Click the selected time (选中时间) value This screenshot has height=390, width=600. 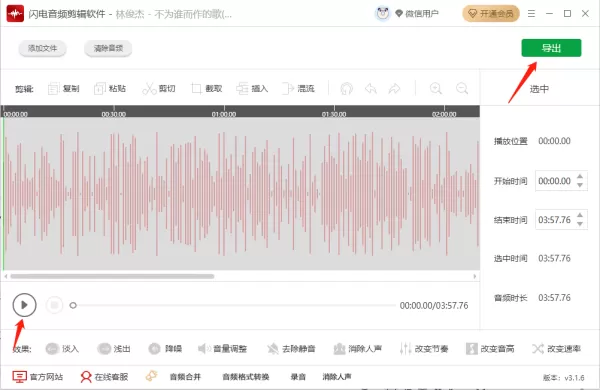point(554,258)
